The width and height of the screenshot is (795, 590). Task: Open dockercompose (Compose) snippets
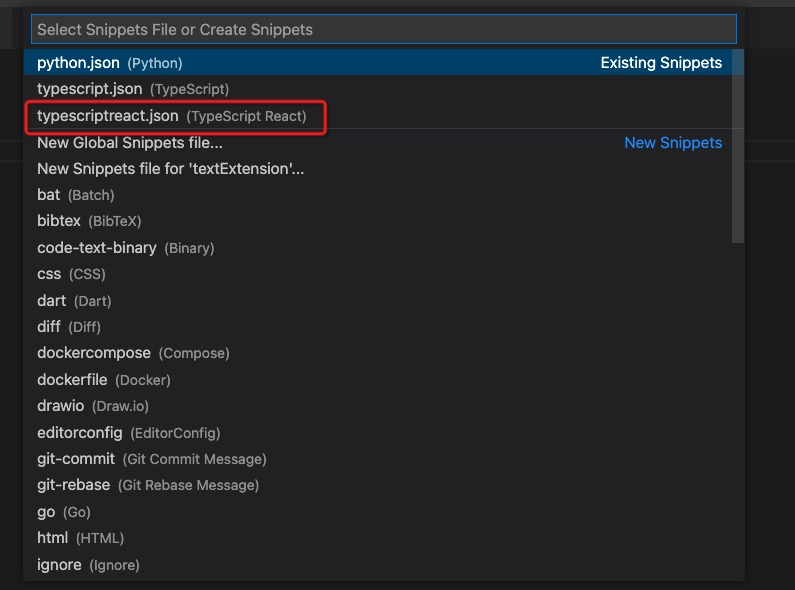click(x=133, y=353)
